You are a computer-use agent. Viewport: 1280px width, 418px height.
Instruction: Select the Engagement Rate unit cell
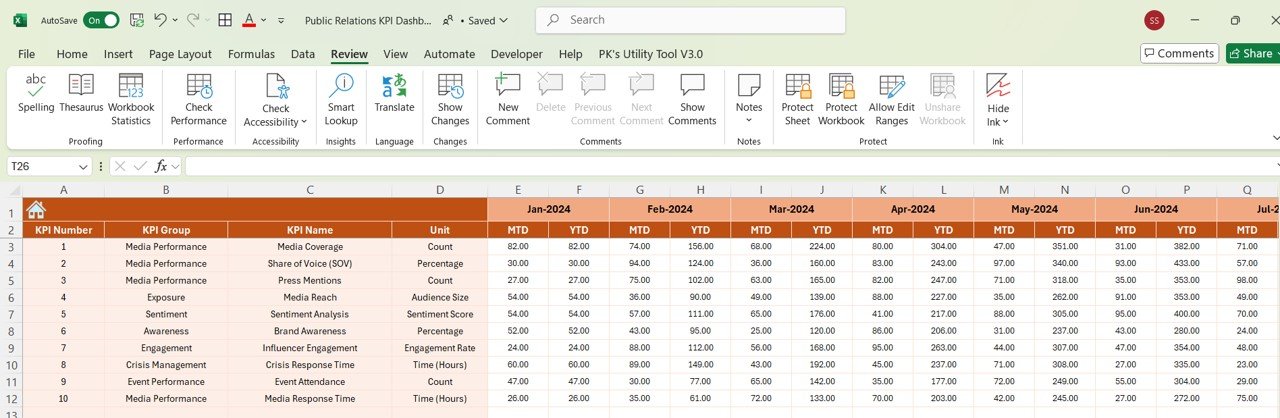coord(440,348)
